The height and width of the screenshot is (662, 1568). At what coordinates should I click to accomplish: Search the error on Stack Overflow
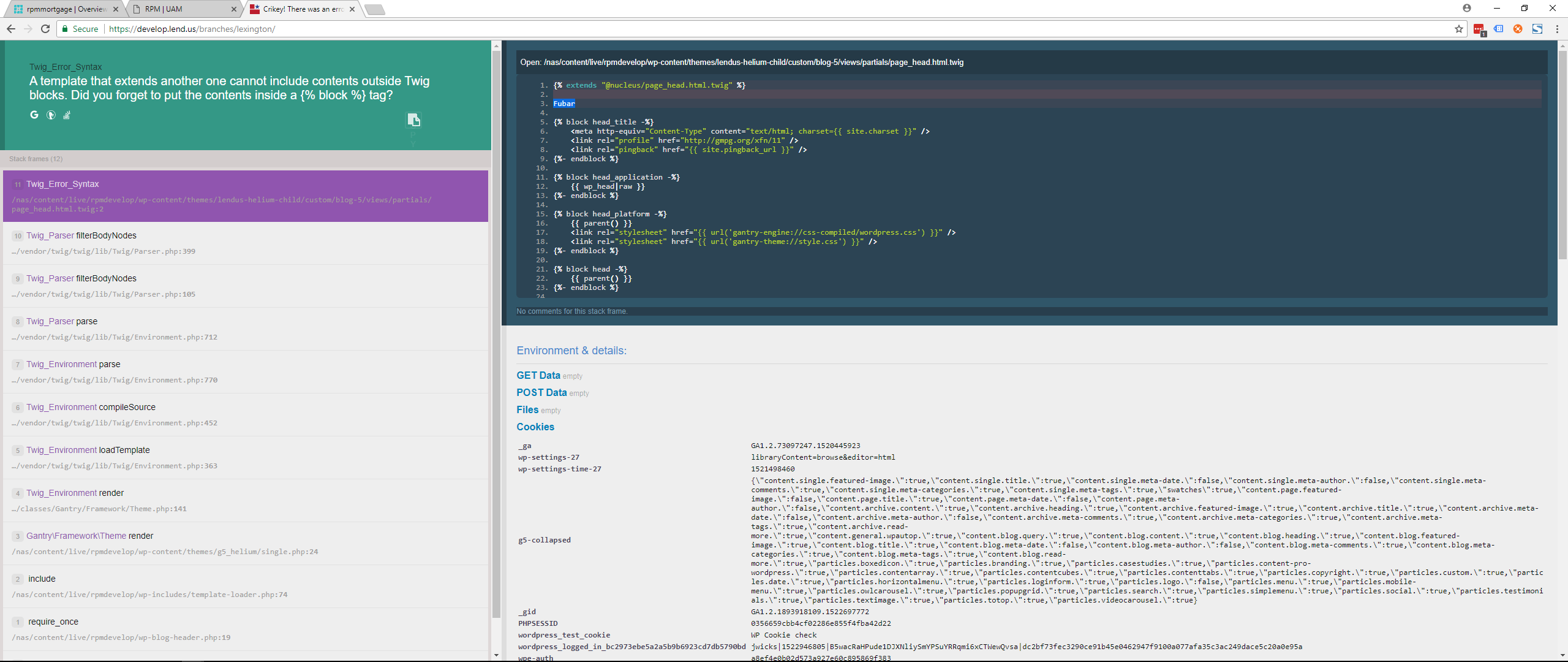pos(67,115)
